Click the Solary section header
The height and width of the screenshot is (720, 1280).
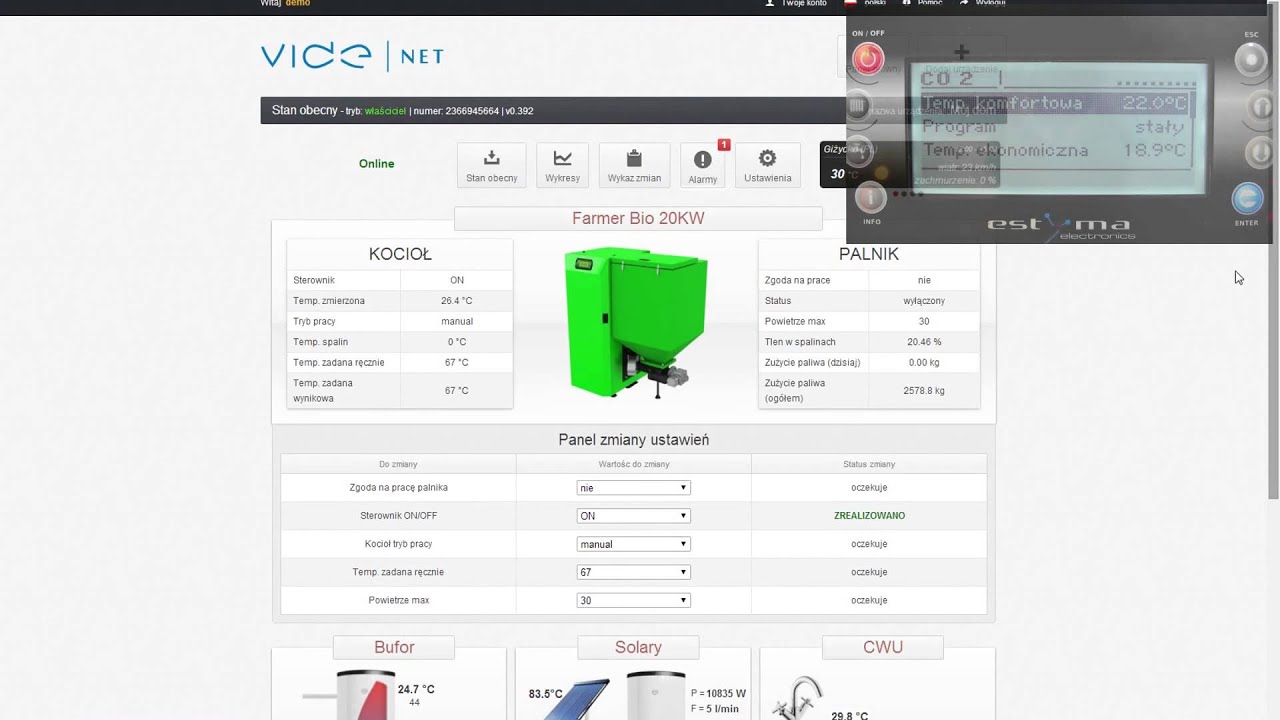tap(638, 647)
